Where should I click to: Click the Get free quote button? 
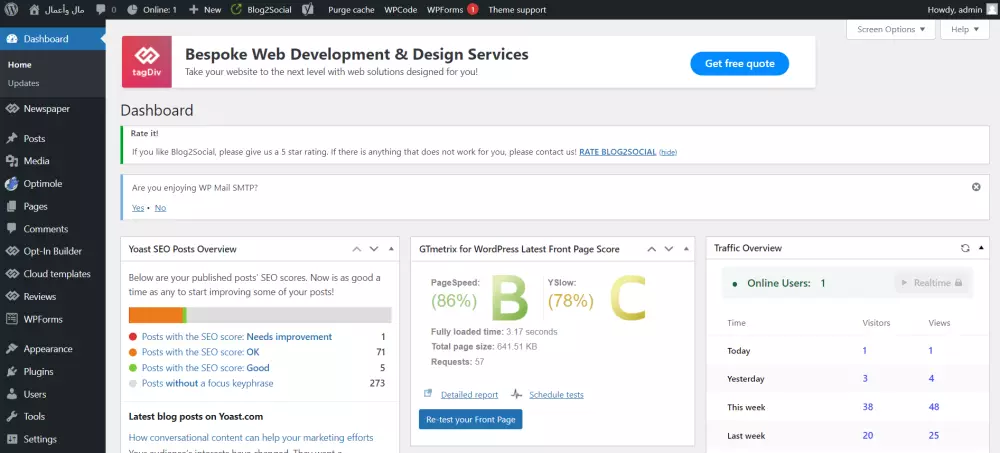[x=739, y=63]
